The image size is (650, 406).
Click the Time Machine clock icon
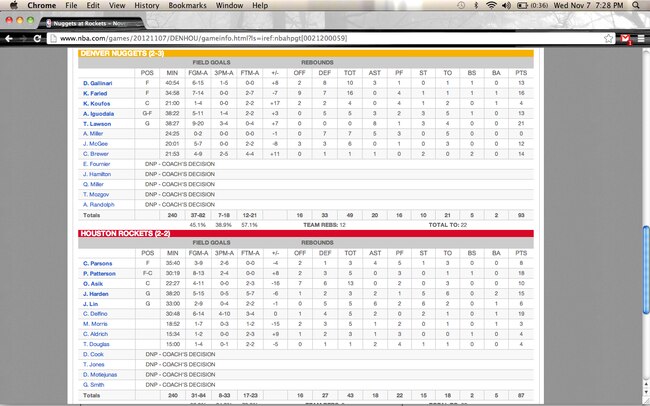point(461,5)
